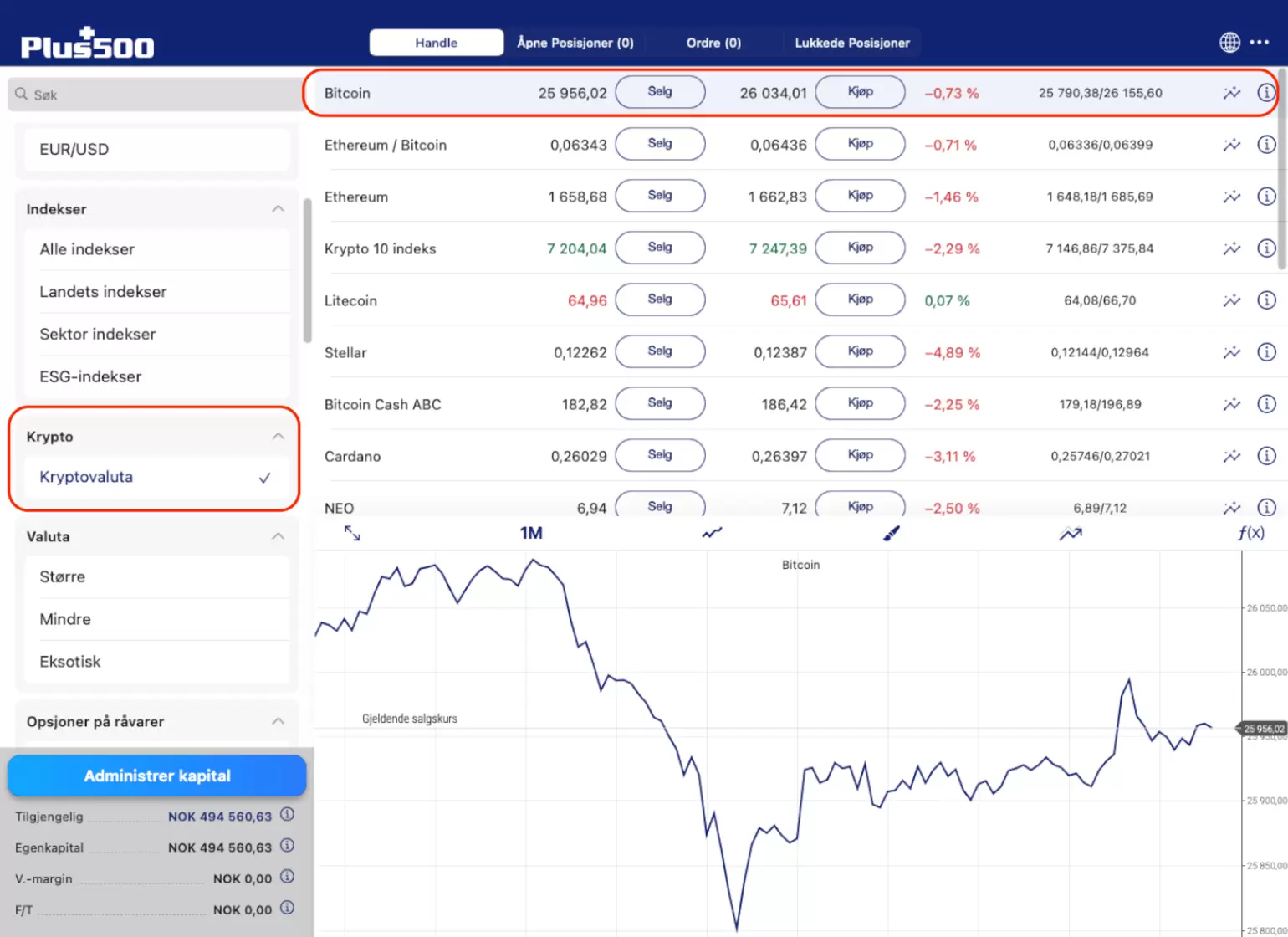Image resolution: width=1288 pixels, height=937 pixels.
Task: Open chart icon for Ethereum / Bitcoin row
Action: pyautogui.click(x=1231, y=145)
